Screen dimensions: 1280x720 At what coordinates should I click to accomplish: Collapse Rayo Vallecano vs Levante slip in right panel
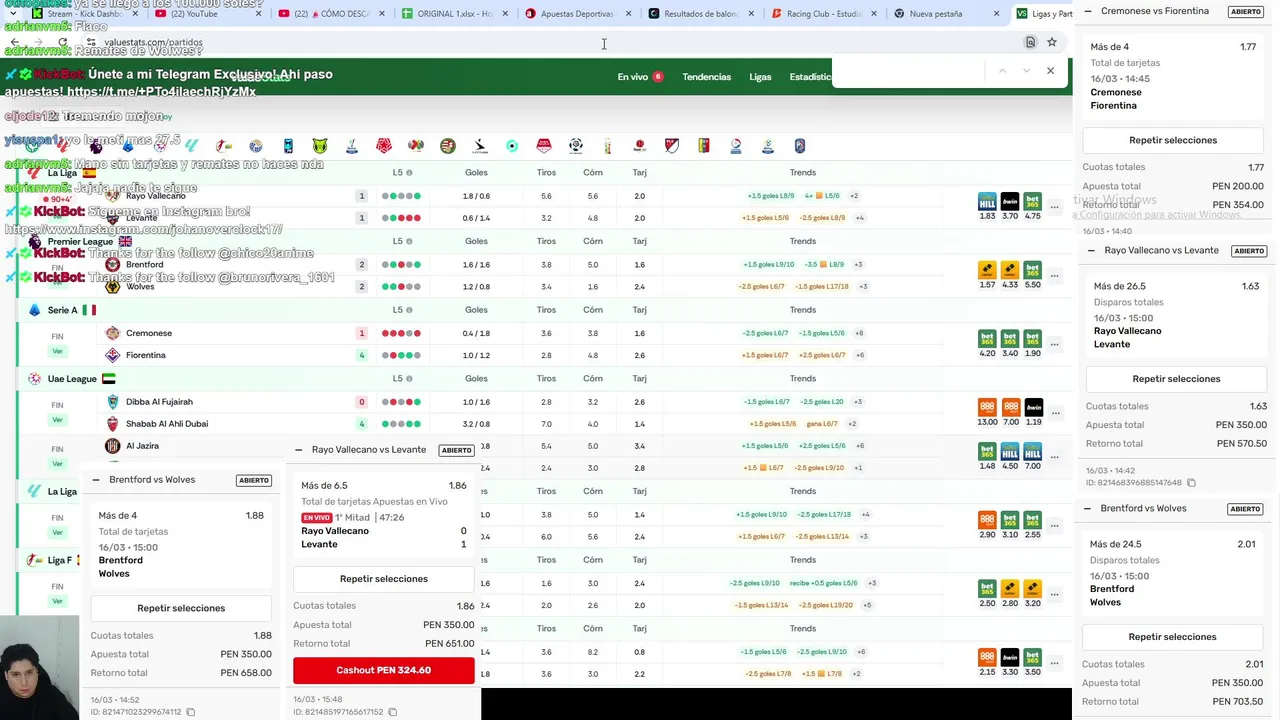point(1091,251)
